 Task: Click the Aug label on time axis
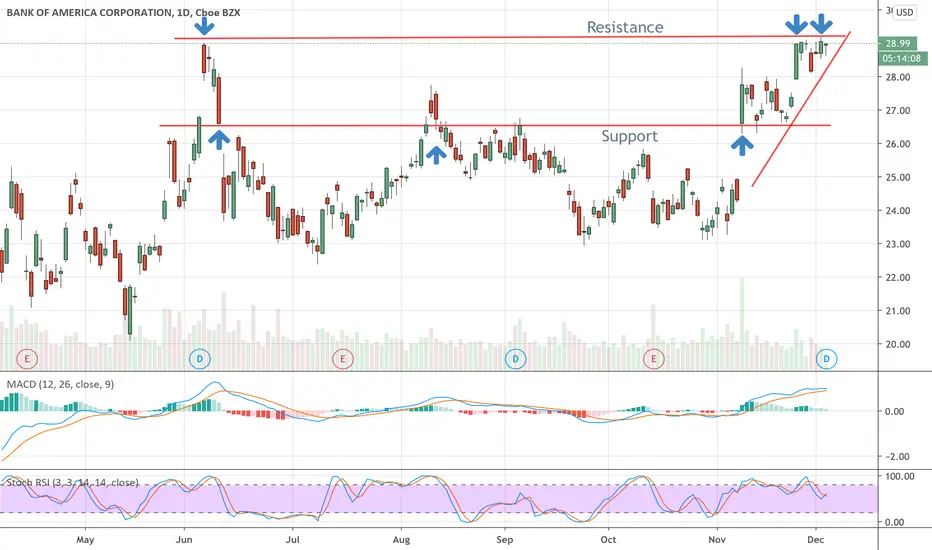click(x=401, y=540)
